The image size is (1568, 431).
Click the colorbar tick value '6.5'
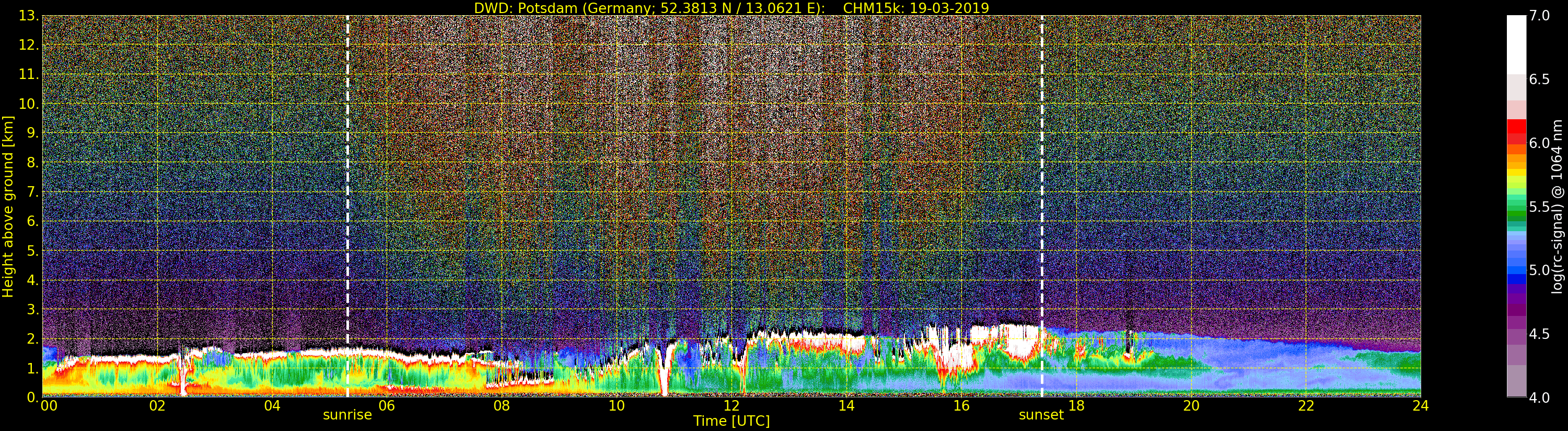point(1539,80)
